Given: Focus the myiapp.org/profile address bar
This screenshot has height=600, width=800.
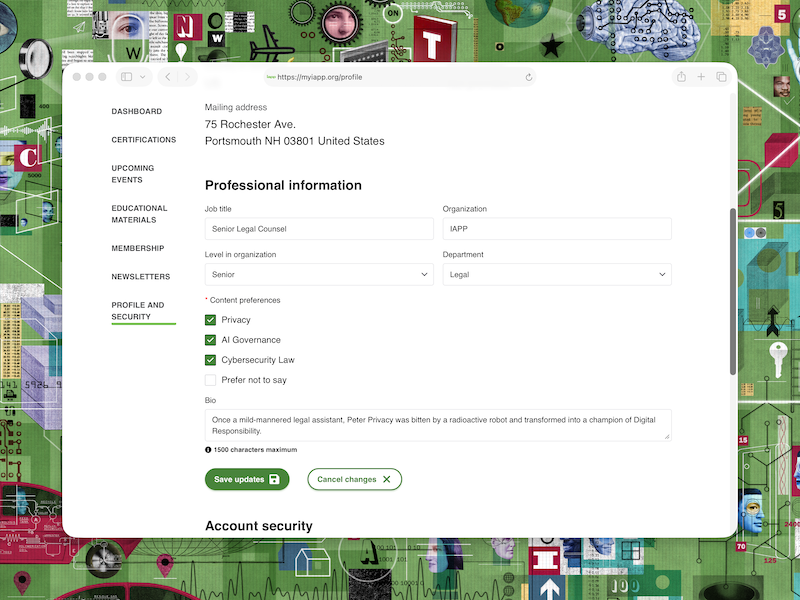Looking at the screenshot, I should coord(400,77).
